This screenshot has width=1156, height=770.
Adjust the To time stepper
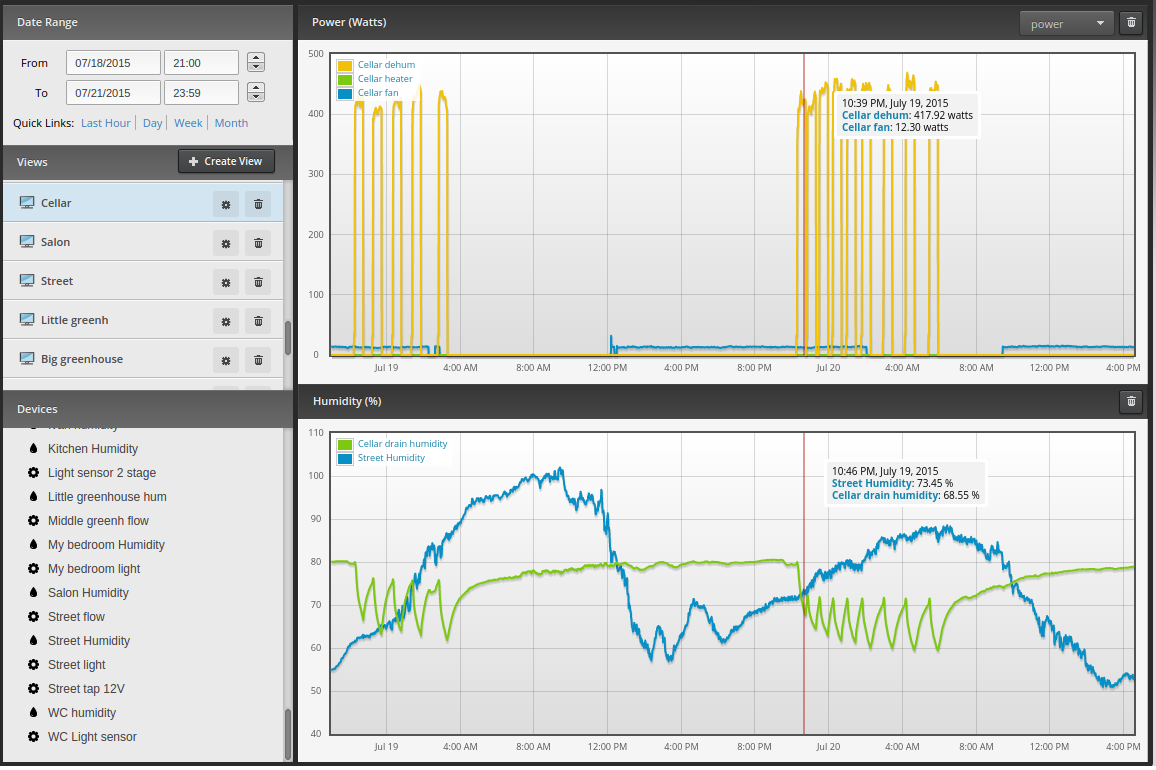[256, 92]
